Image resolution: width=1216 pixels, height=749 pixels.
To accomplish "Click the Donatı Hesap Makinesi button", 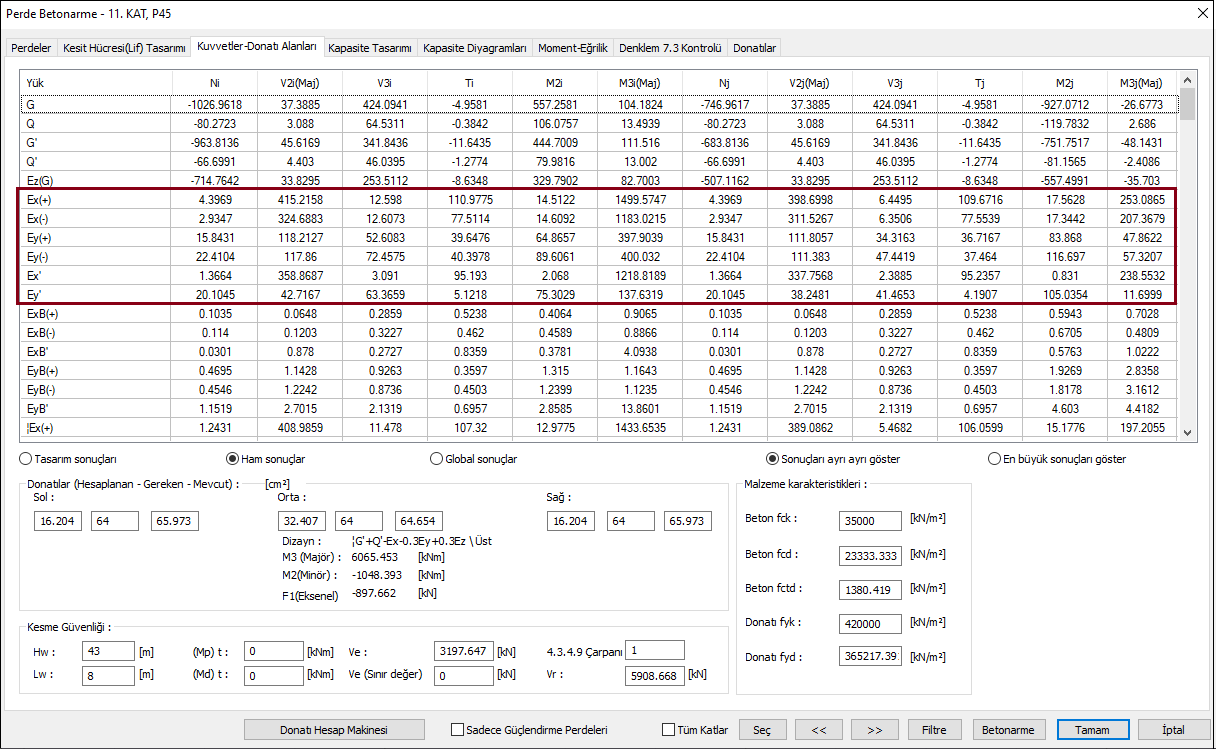I will (x=334, y=730).
